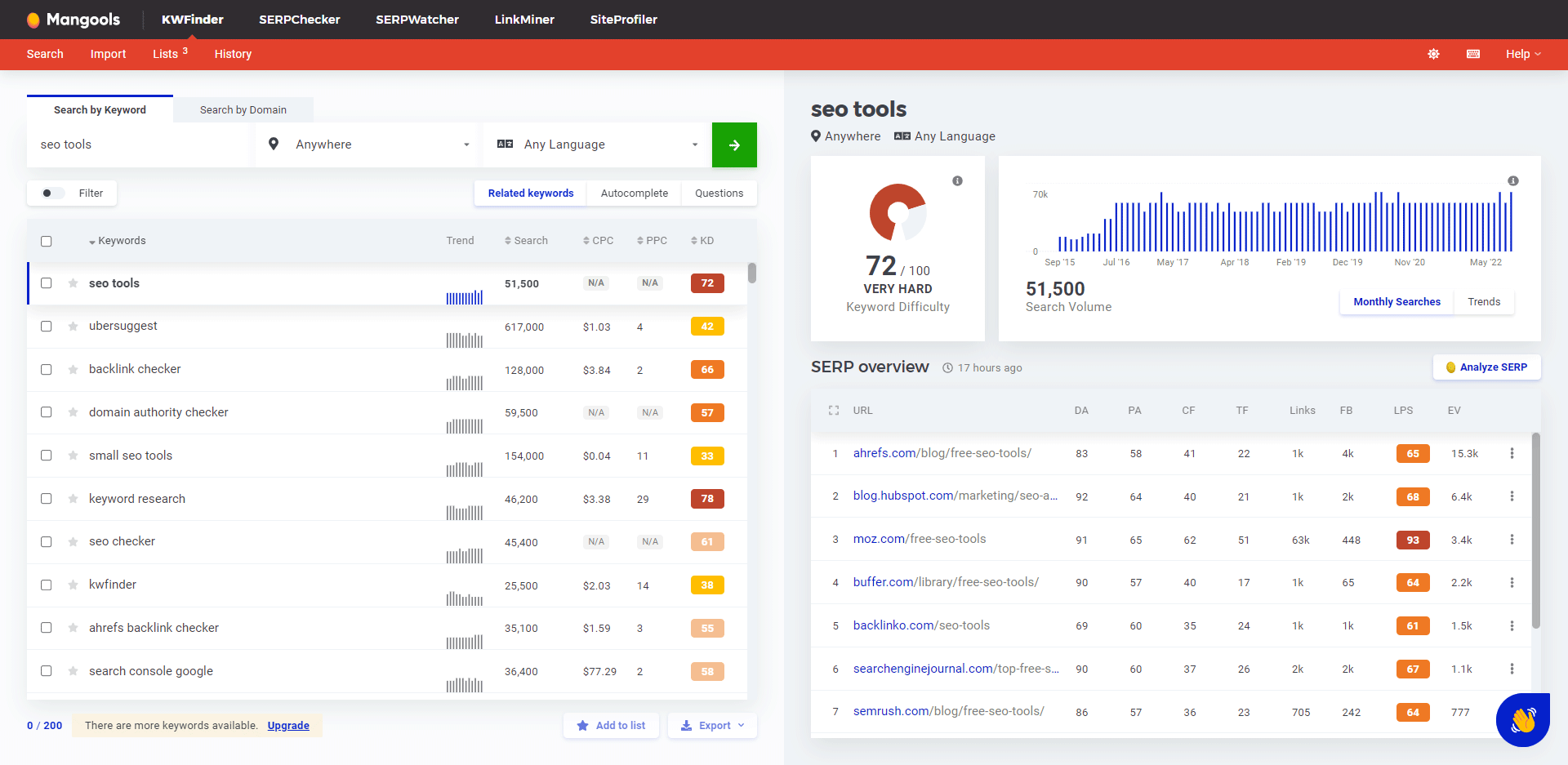Check the ubersuggest checkbox
Screen dimensions: 1568x765
tap(47, 327)
